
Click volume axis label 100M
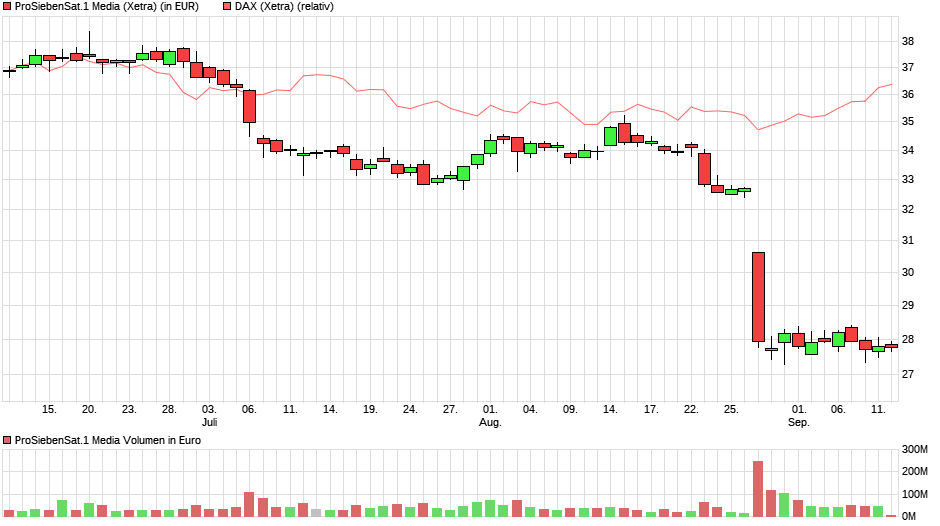tap(915, 494)
